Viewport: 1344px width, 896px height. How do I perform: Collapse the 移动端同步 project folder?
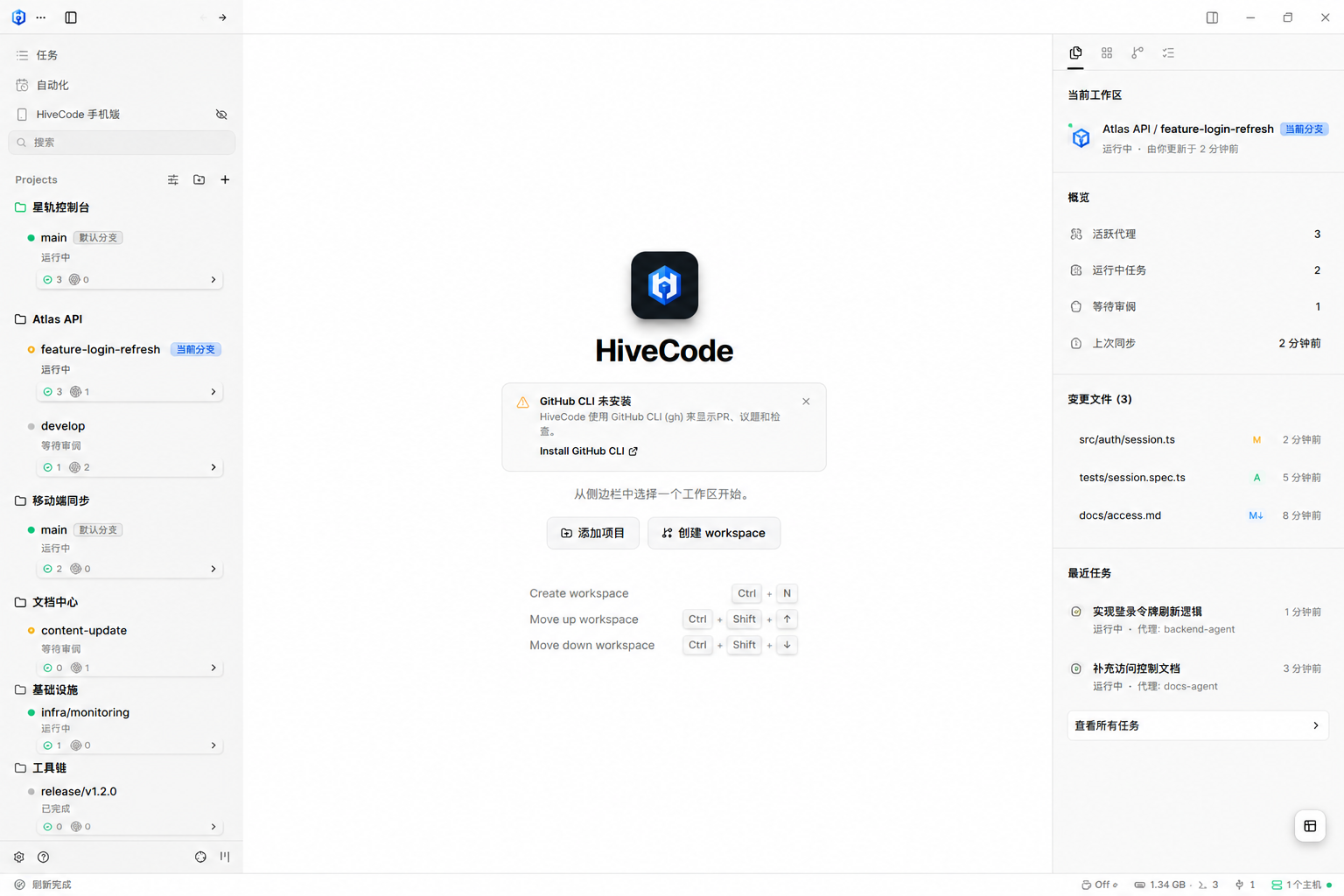[x=52, y=500]
